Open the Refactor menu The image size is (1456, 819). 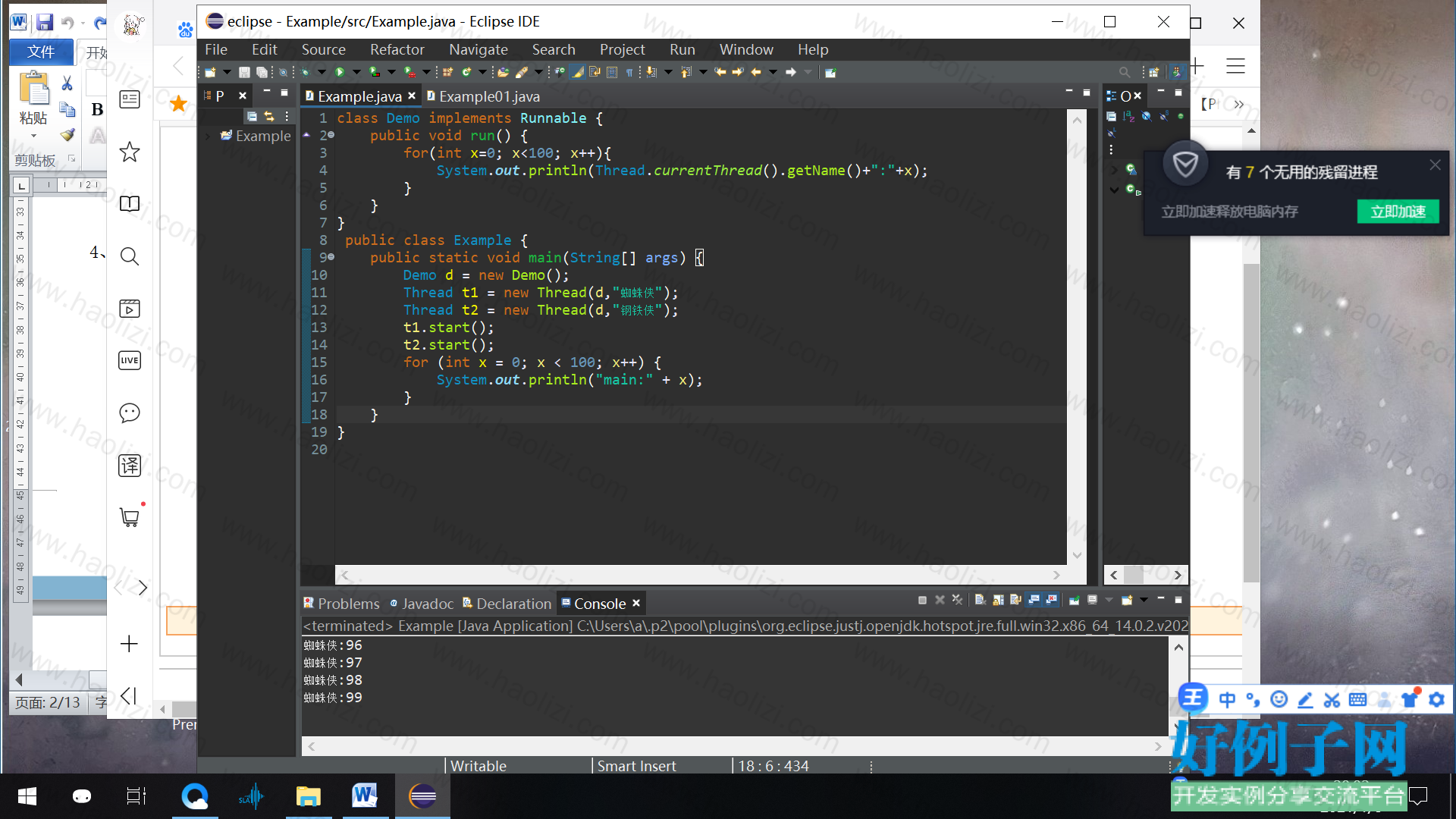[x=397, y=49]
